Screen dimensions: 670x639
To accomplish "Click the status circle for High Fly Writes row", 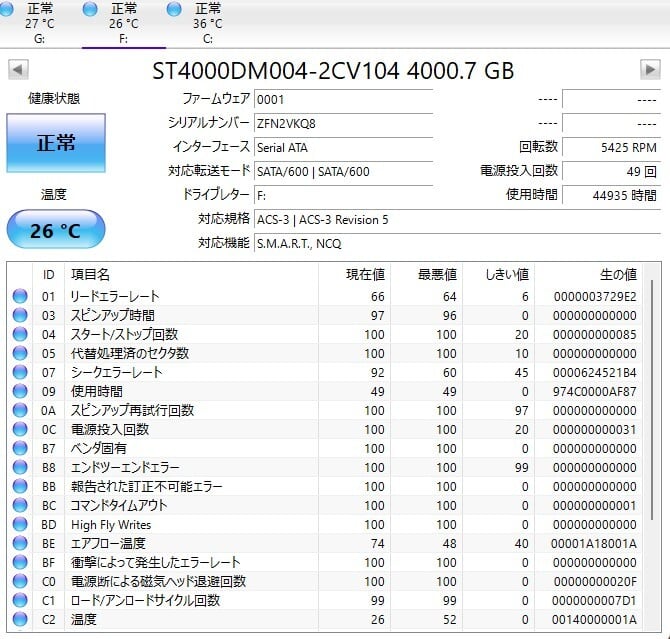I will [20, 524].
